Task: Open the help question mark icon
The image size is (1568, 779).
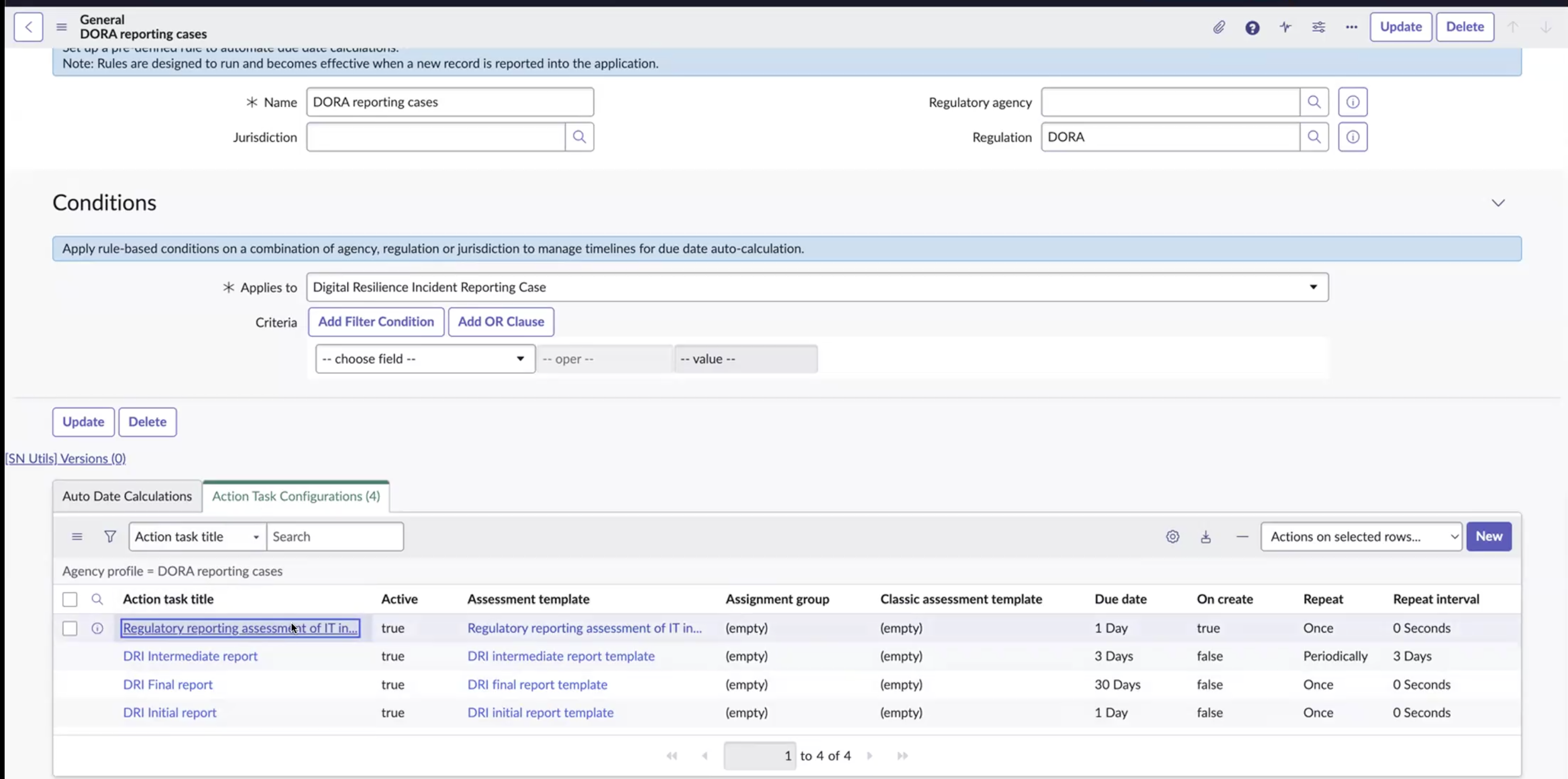Action: click(x=1252, y=27)
